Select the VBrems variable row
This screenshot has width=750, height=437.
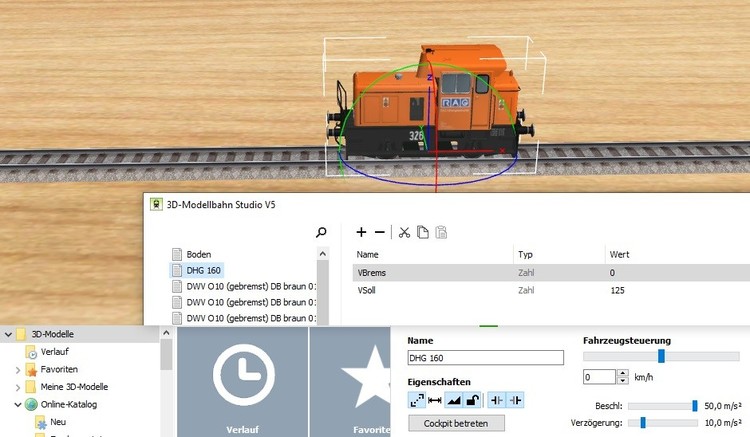pyautogui.click(x=551, y=273)
